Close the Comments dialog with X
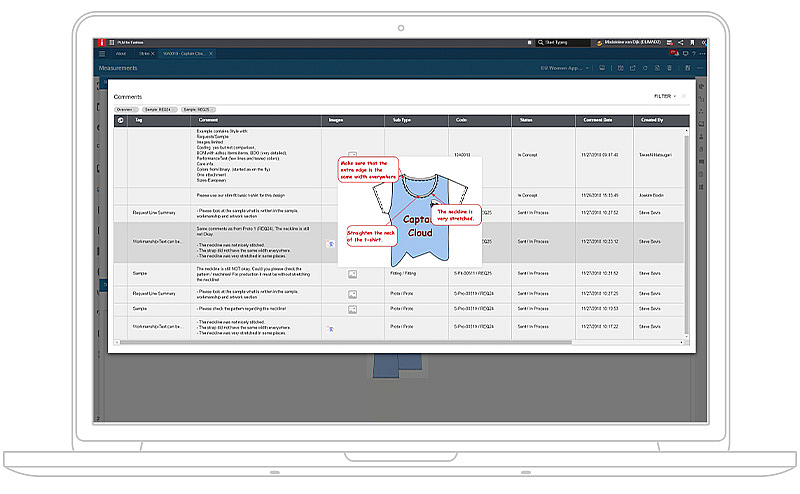The width and height of the screenshot is (800, 494). (685, 96)
